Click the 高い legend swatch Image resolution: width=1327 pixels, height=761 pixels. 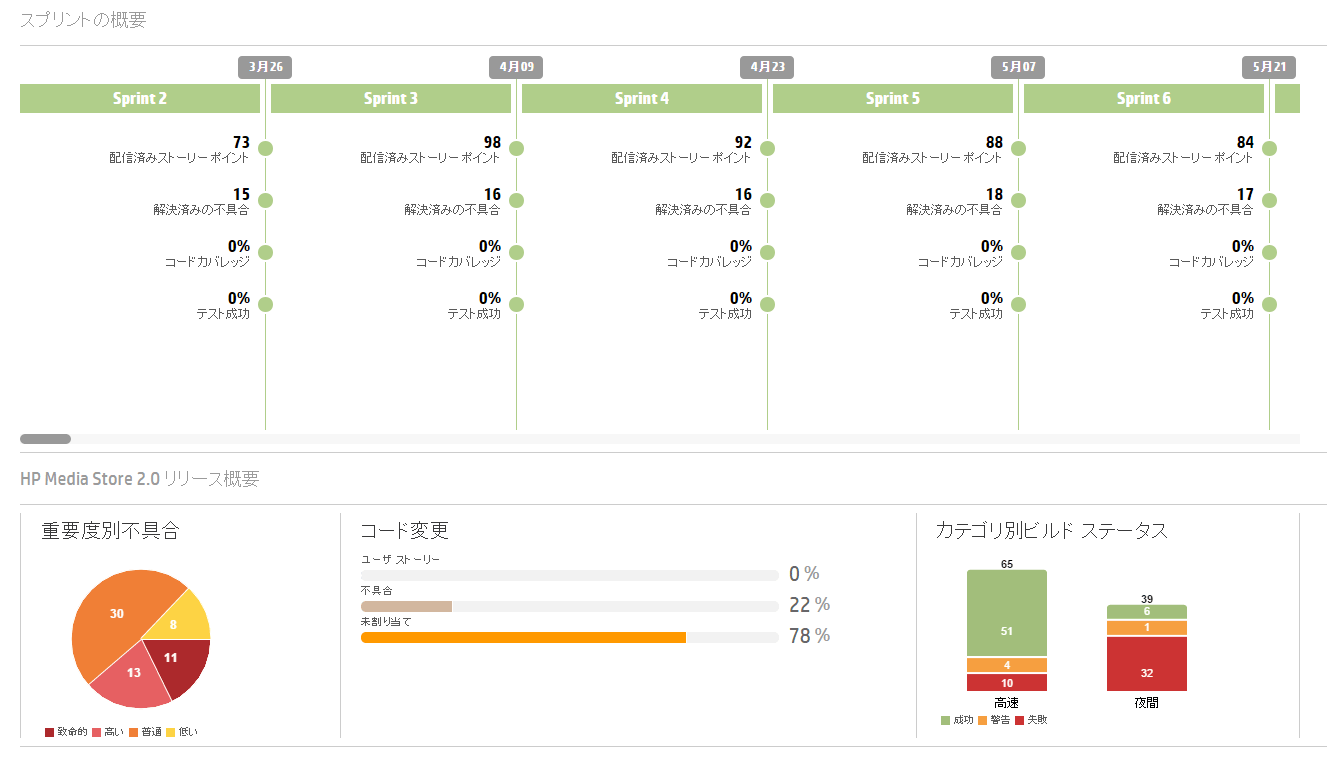97,732
